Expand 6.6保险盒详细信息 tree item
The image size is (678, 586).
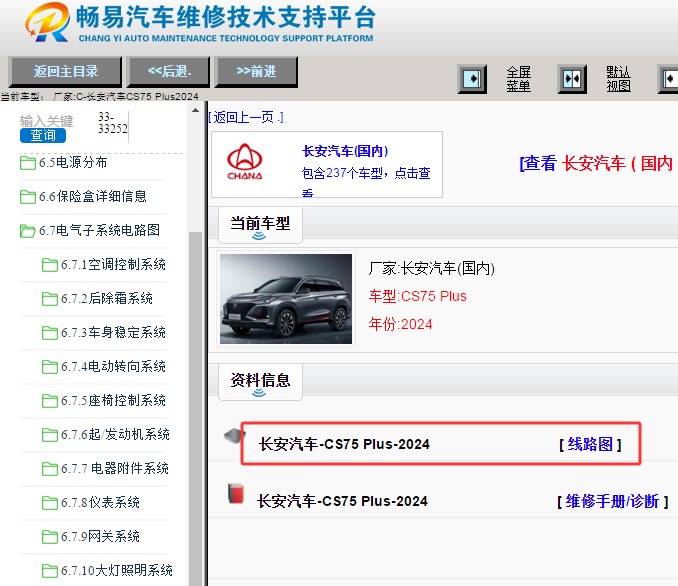click(x=93, y=197)
